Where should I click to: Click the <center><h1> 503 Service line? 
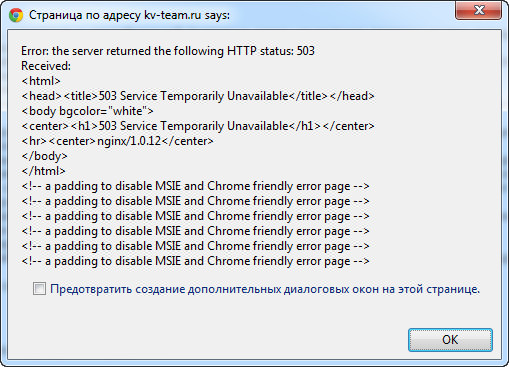(198, 126)
